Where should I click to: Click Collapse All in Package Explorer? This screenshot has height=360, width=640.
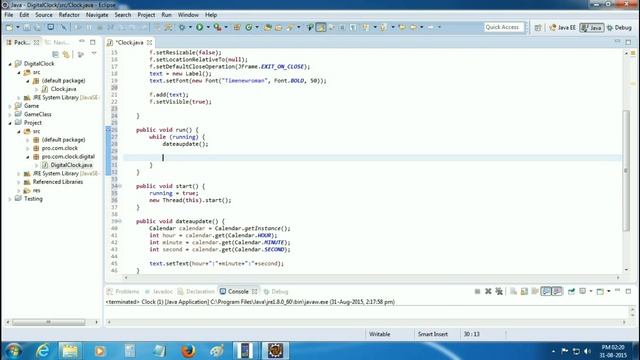[x=56, y=54]
